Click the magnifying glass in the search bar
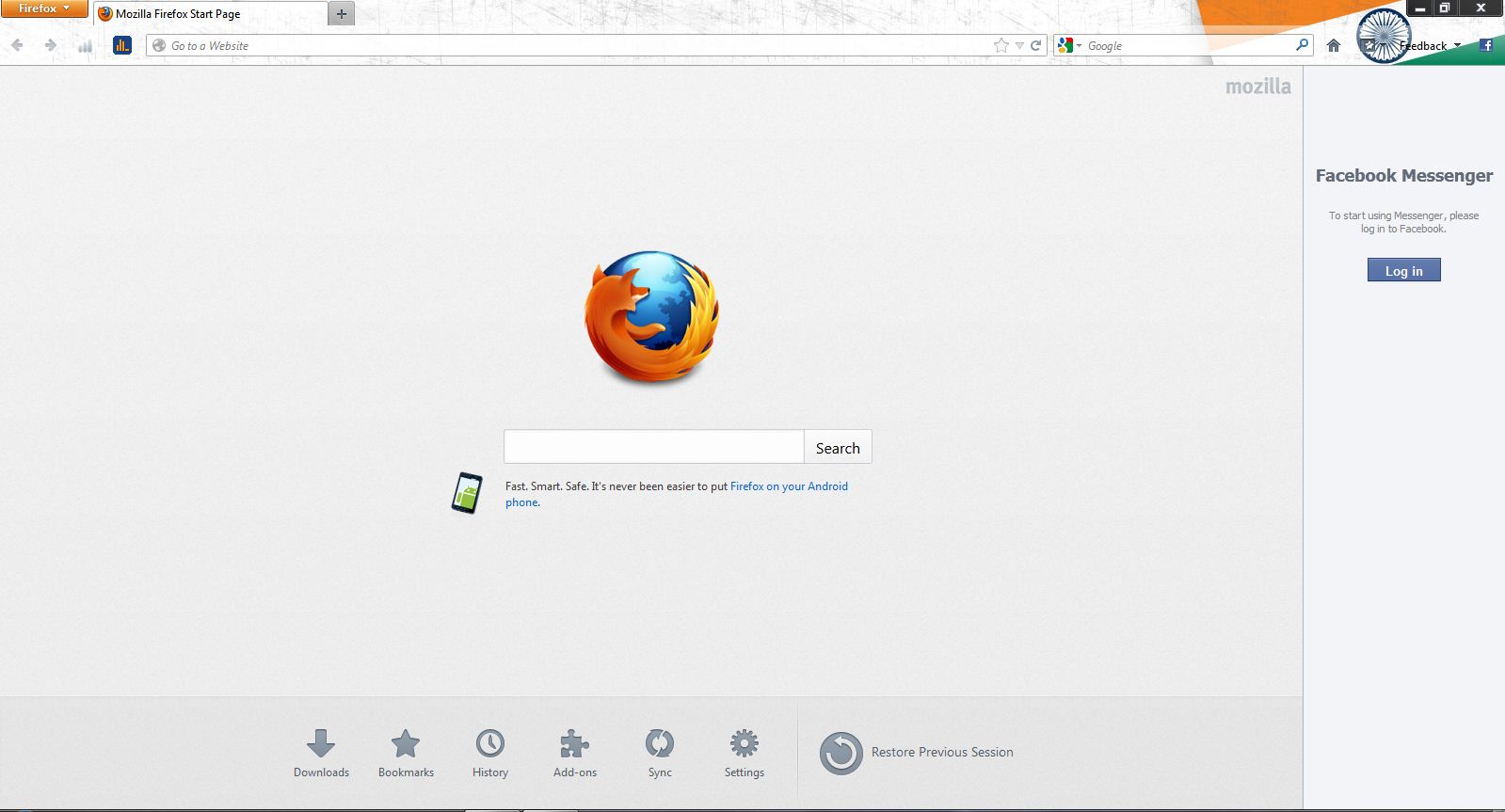The height and width of the screenshot is (812, 1505). click(x=1303, y=44)
